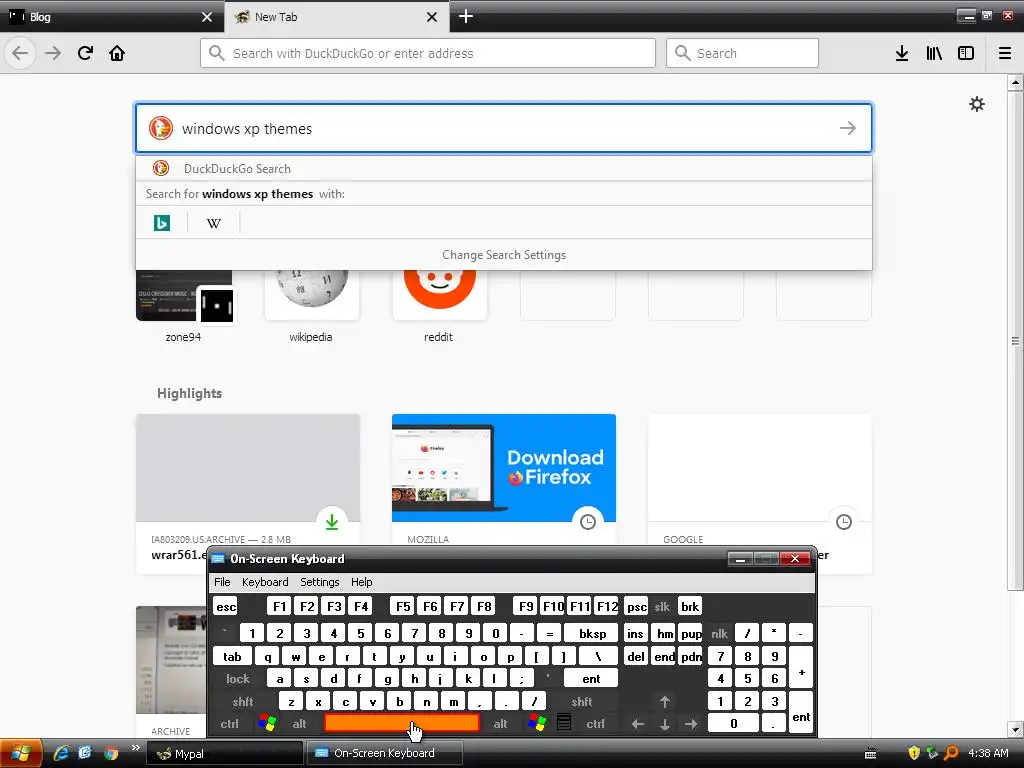Toggle the slk scroll lock key
This screenshot has height=768, width=1024.
pyautogui.click(x=662, y=606)
